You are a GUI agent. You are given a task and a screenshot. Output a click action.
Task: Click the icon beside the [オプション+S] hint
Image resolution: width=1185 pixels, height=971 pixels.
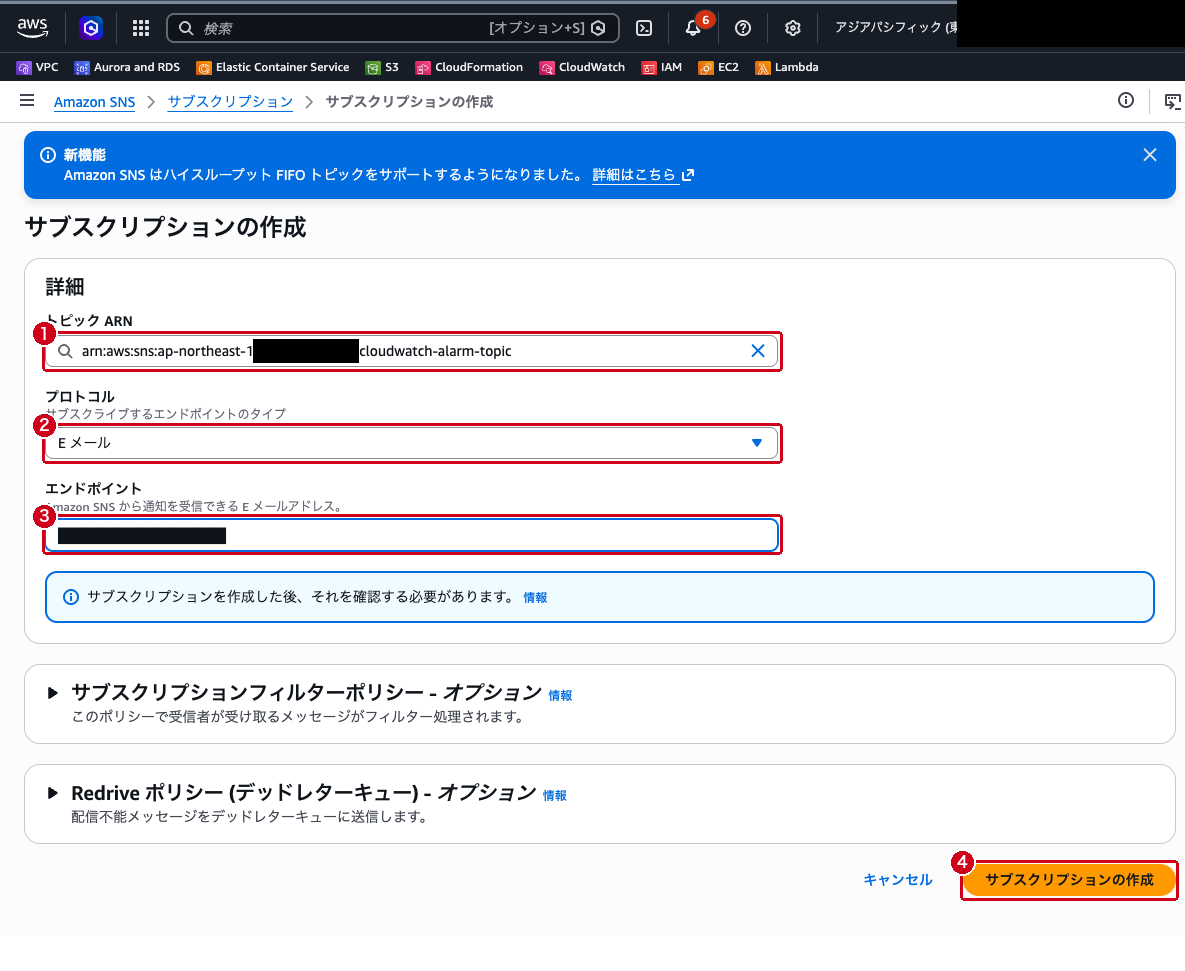[599, 28]
